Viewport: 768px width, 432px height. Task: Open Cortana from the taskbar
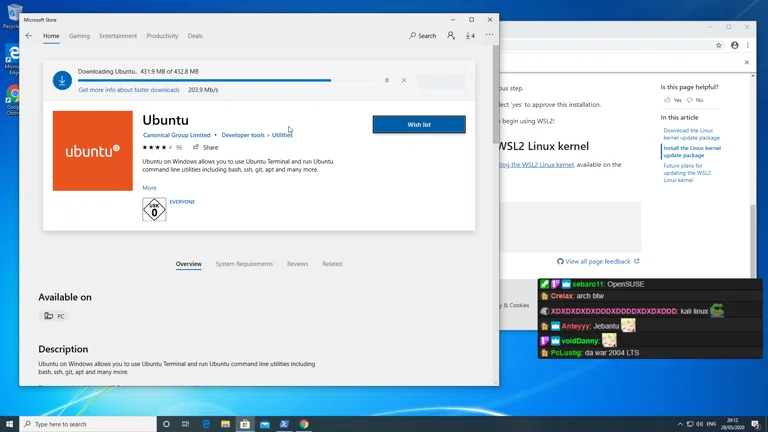click(166, 424)
